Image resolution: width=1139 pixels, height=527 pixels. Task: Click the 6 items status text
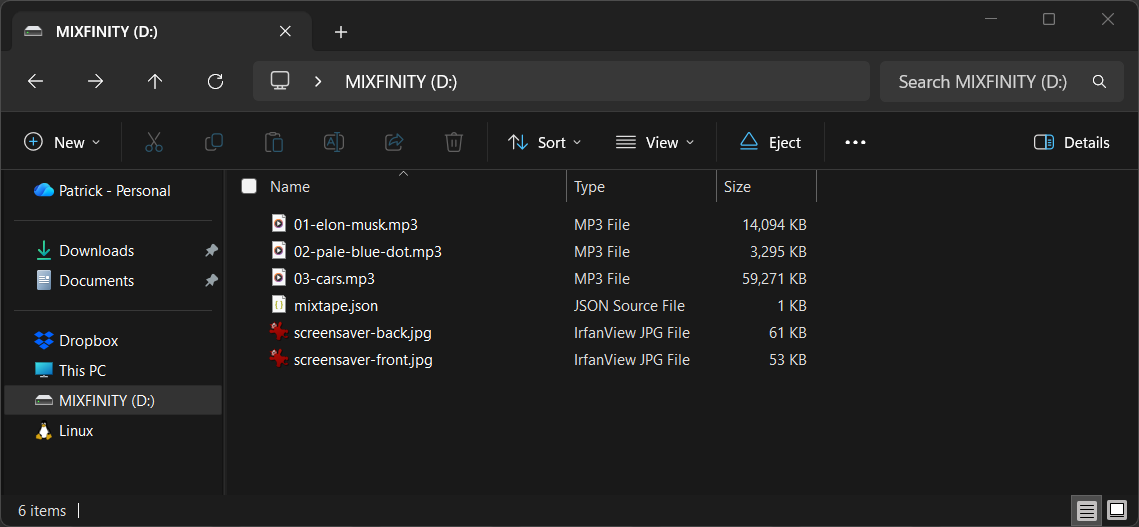42,511
